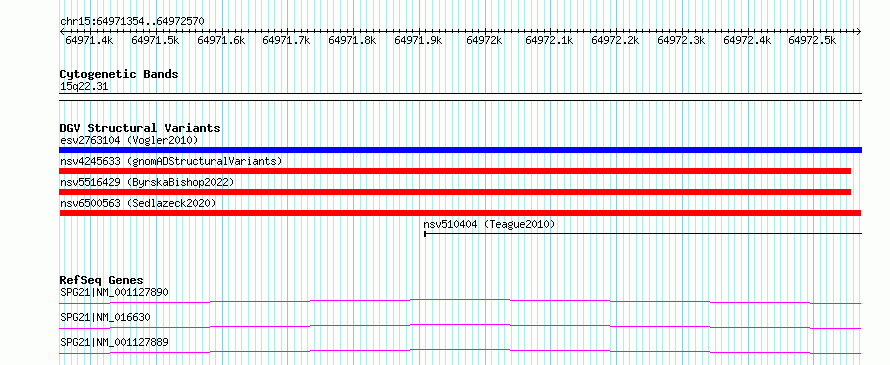890x365 pixels.
Task: Click ruler tick labeled 64972.3k
Action: pos(681,40)
